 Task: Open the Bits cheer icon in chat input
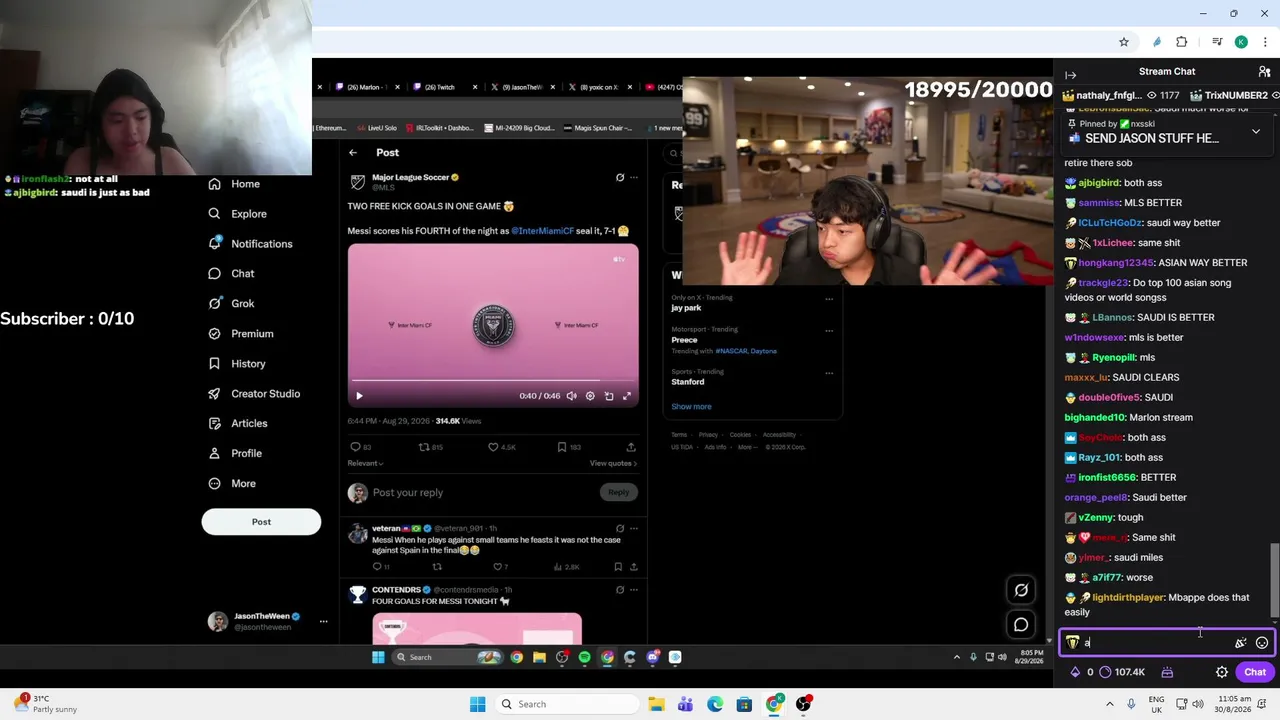[1241, 643]
